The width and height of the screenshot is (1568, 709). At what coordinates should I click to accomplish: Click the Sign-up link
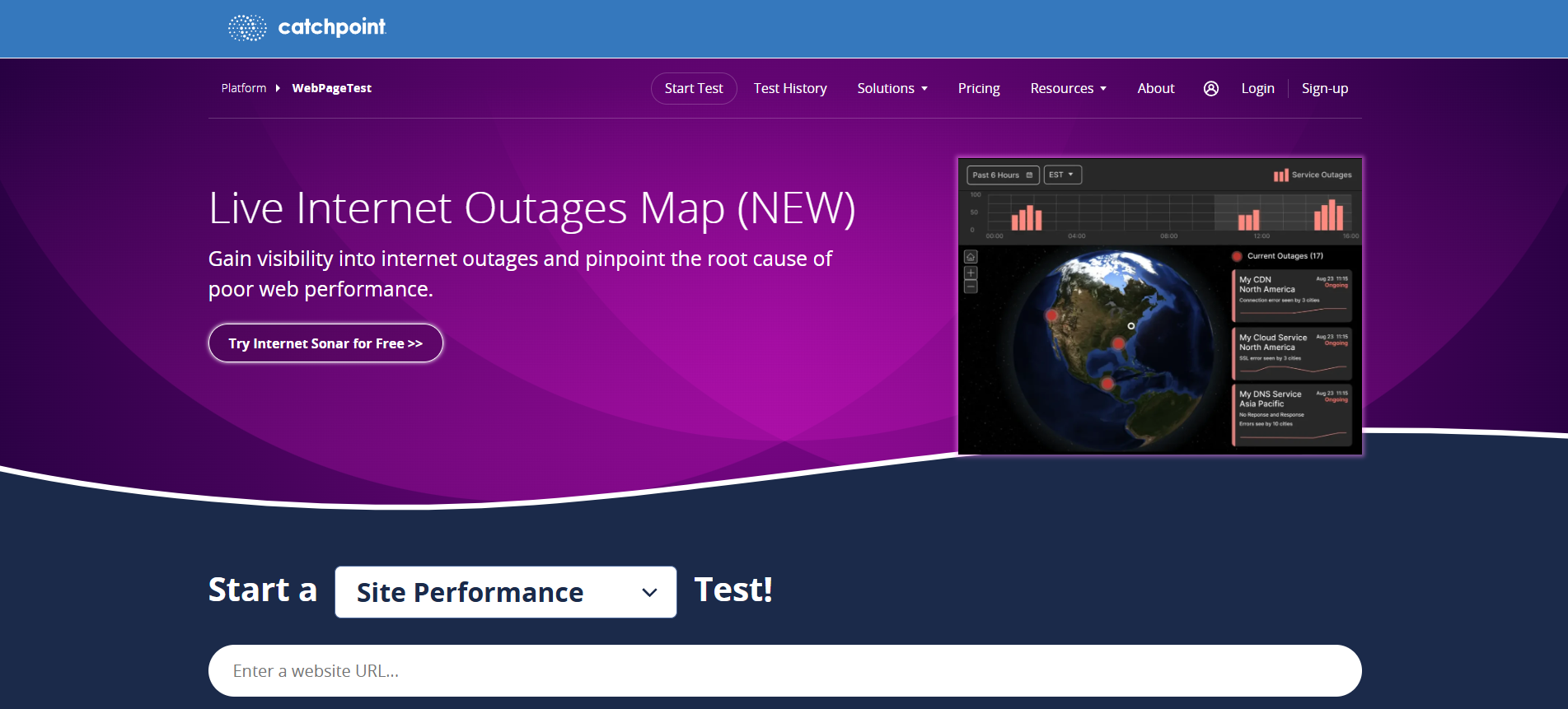tap(1325, 88)
